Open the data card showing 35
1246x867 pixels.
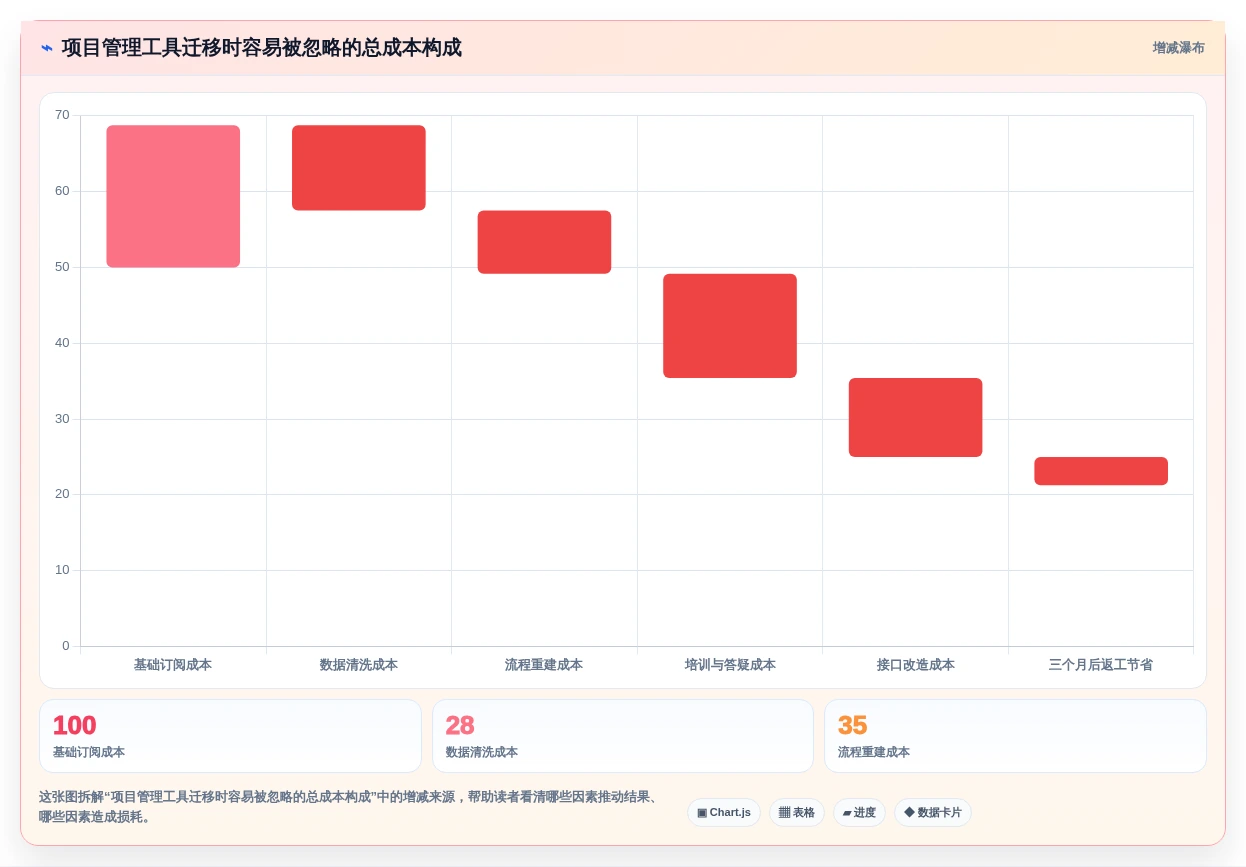pos(1015,736)
